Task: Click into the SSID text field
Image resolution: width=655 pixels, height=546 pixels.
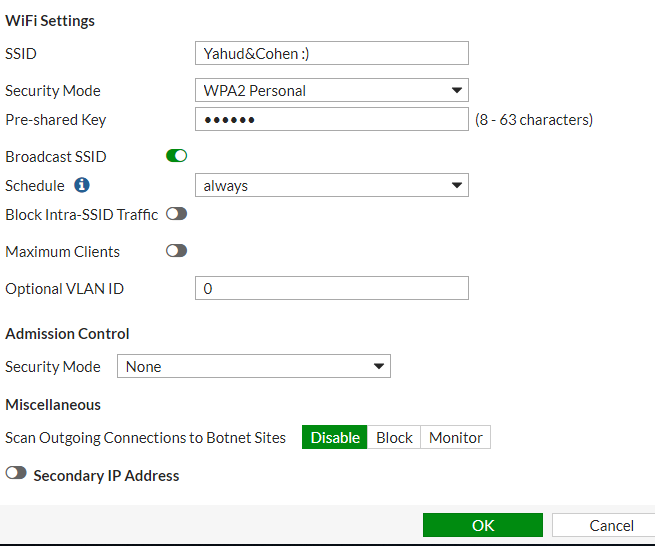Action: pos(331,54)
